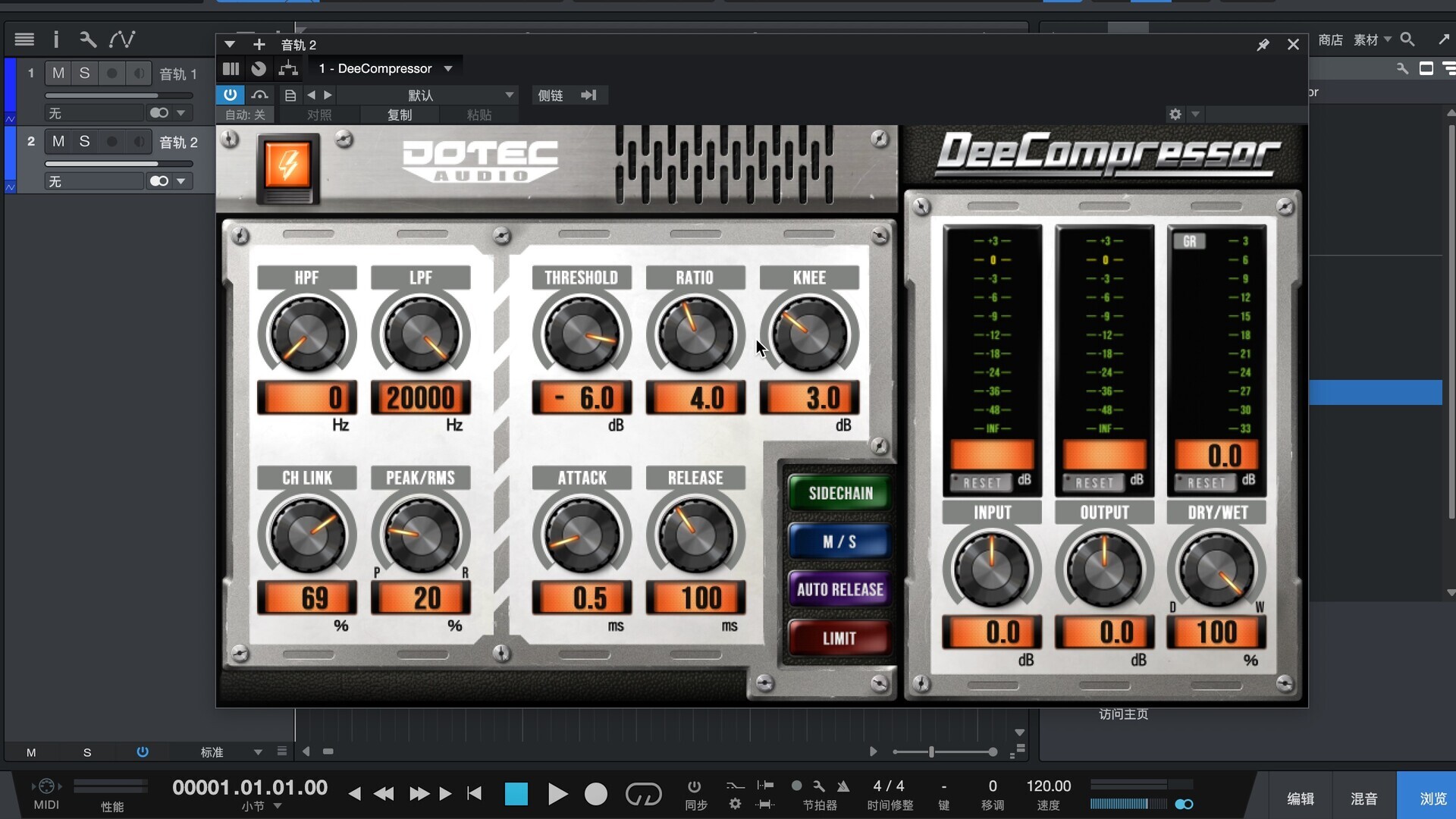
Task: Click the 自动: 关 automation button
Action: 245,115
